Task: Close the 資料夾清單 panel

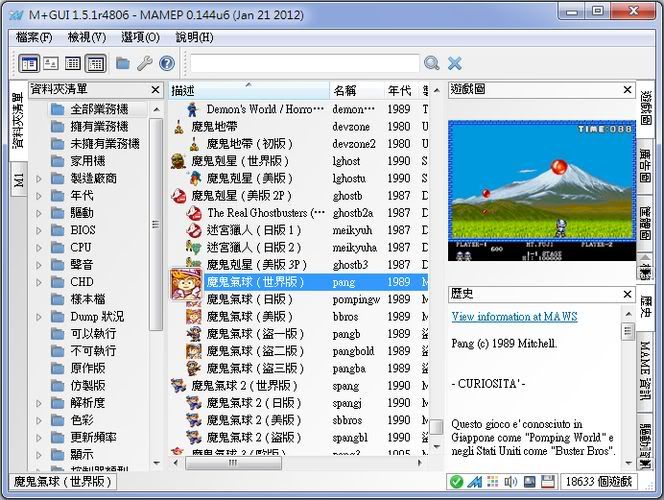Action: 155,90
